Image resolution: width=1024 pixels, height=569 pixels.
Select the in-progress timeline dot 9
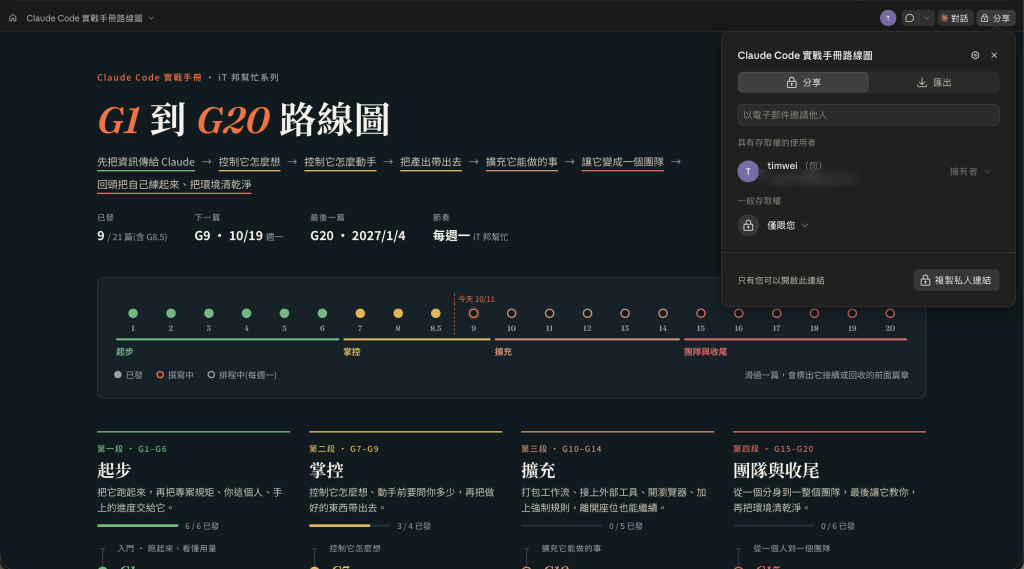[x=473, y=314]
